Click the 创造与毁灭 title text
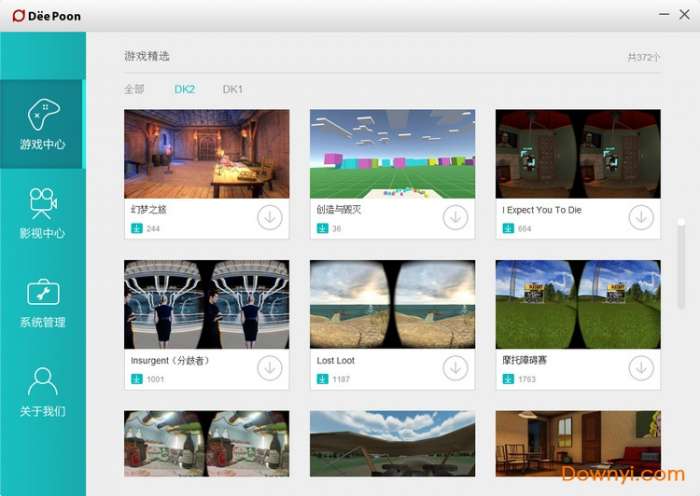The height and width of the screenshot is (496, 700). click(339, 209)
